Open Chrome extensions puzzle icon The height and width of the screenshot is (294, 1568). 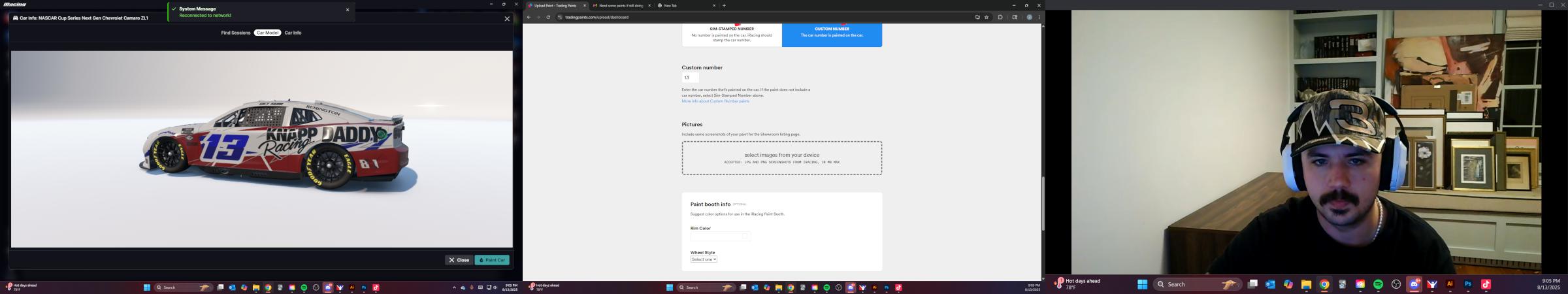pyautogui.click(x=1000, y=17)
